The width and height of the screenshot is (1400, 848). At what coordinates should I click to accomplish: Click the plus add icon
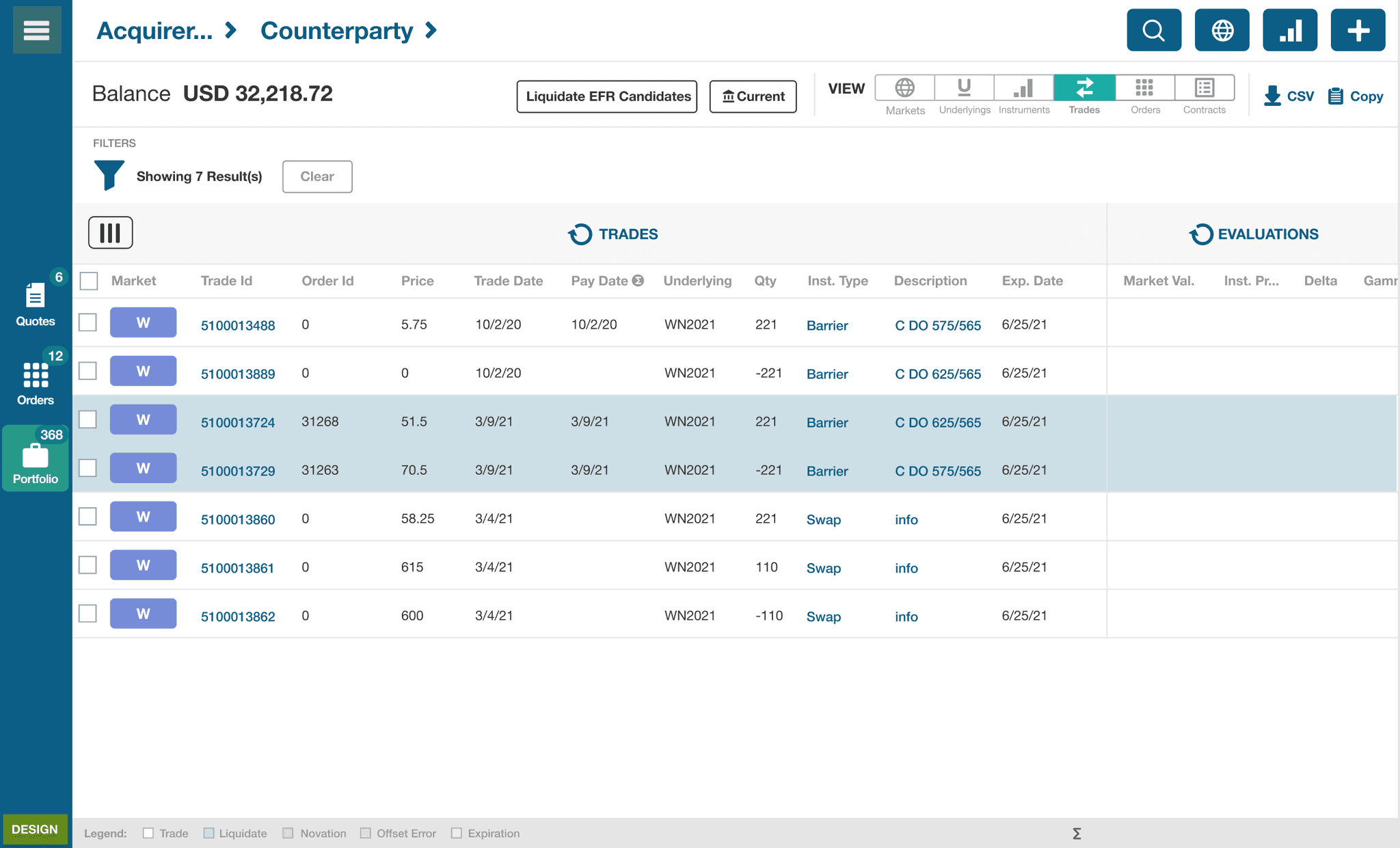coord(1358,30)
